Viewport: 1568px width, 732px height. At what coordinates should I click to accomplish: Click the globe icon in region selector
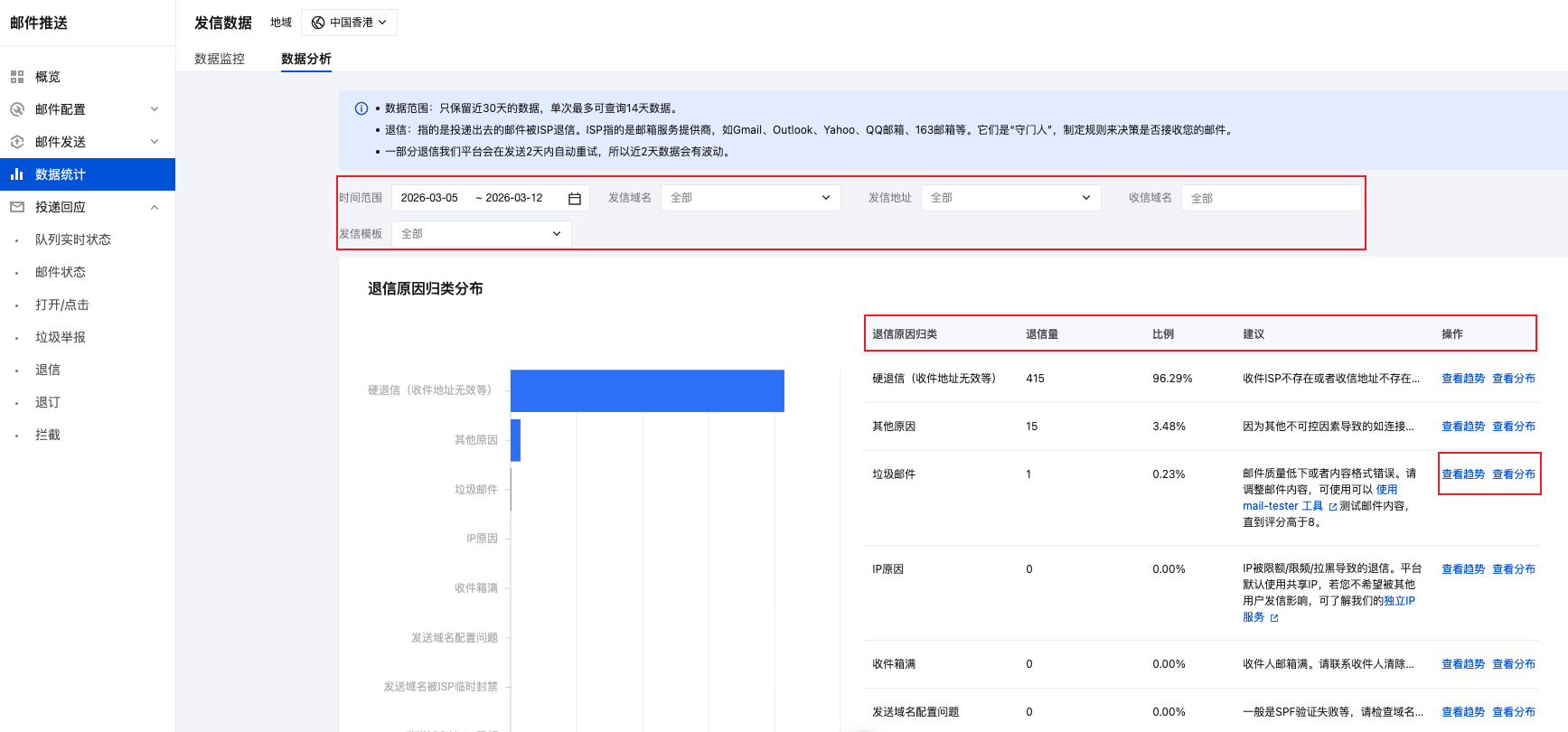point(318,23)
